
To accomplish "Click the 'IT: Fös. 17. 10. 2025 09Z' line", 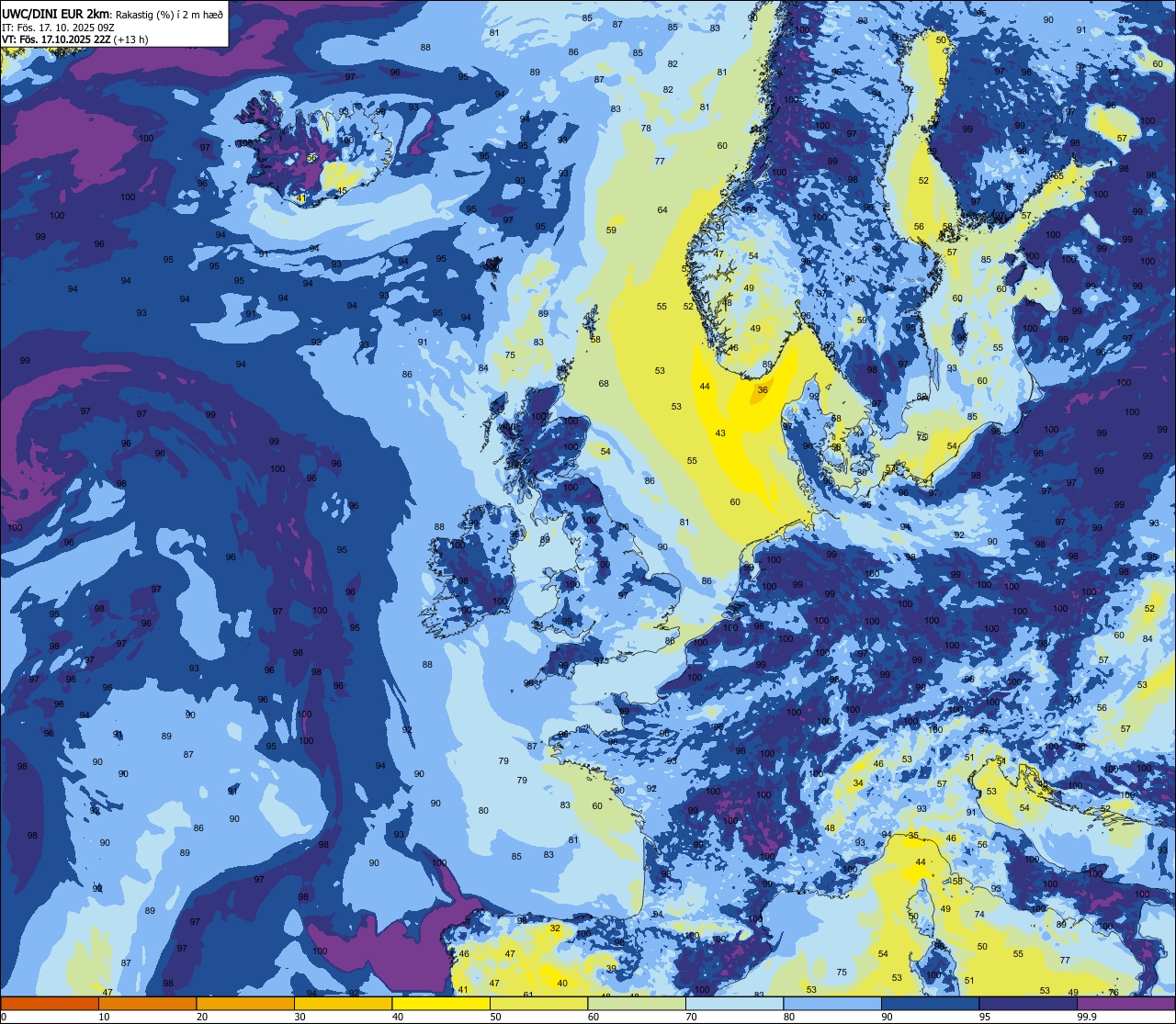I will 58,27.
